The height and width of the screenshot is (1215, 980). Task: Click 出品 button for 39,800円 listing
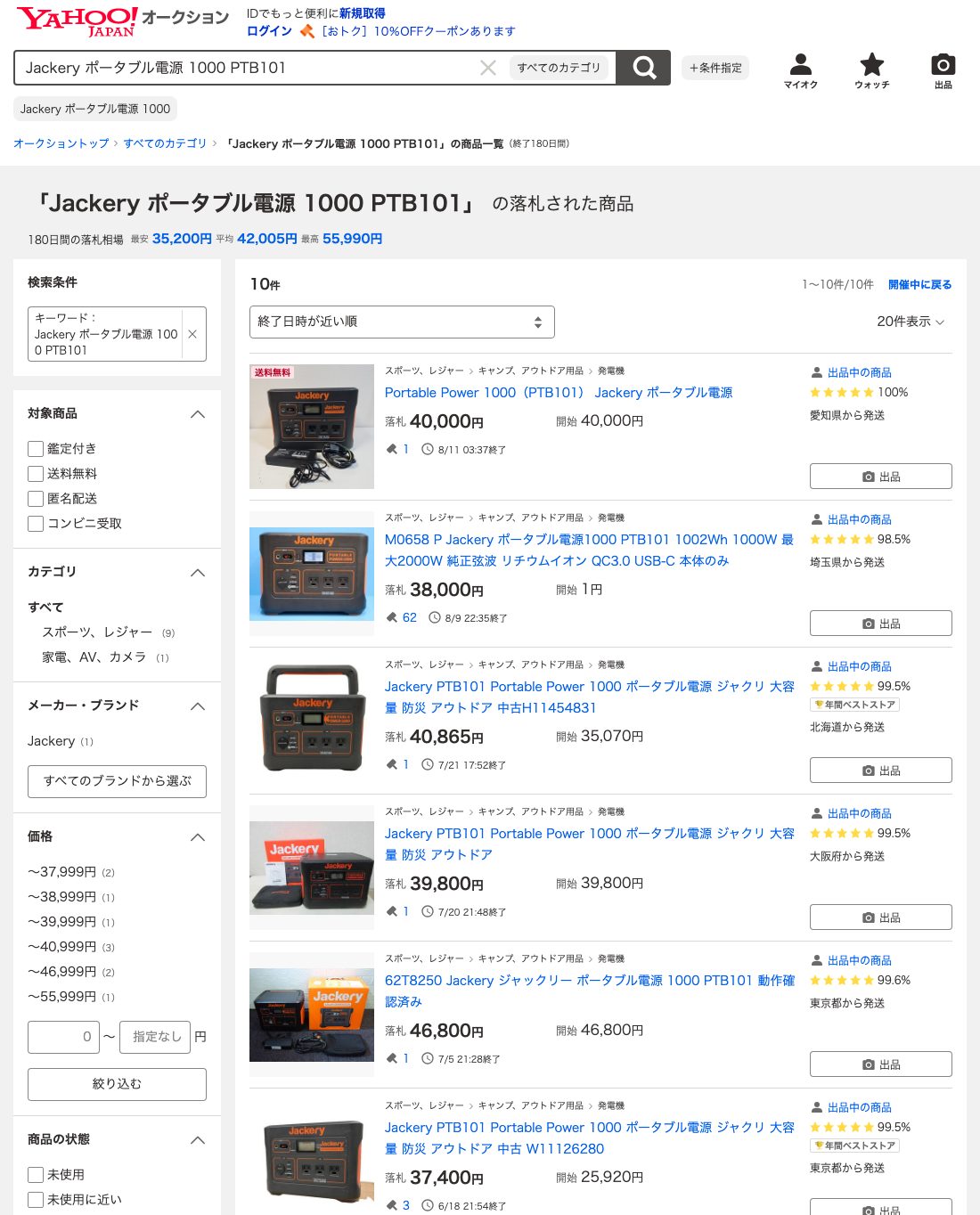click(881, 917)
